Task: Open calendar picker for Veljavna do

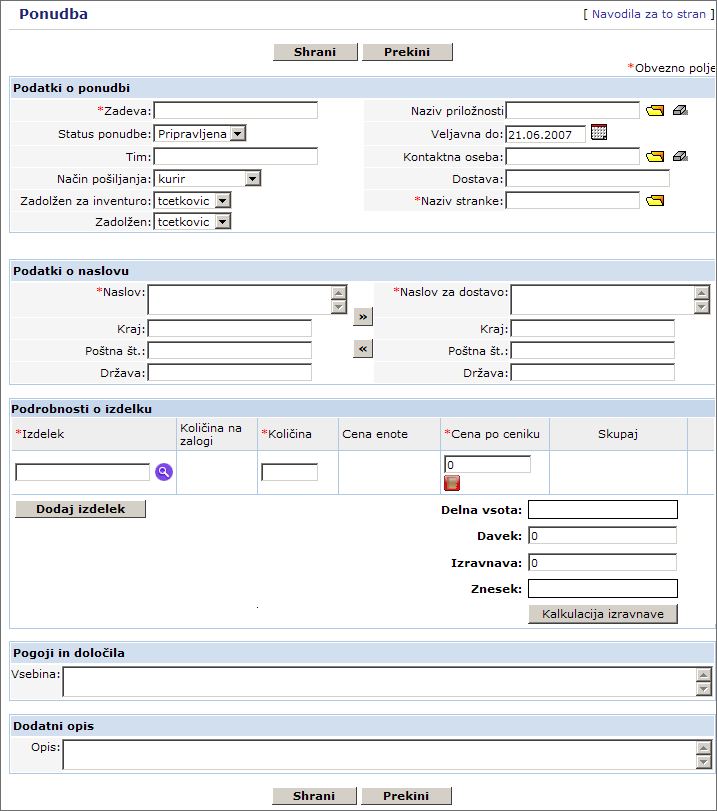Action: (599, 132)
